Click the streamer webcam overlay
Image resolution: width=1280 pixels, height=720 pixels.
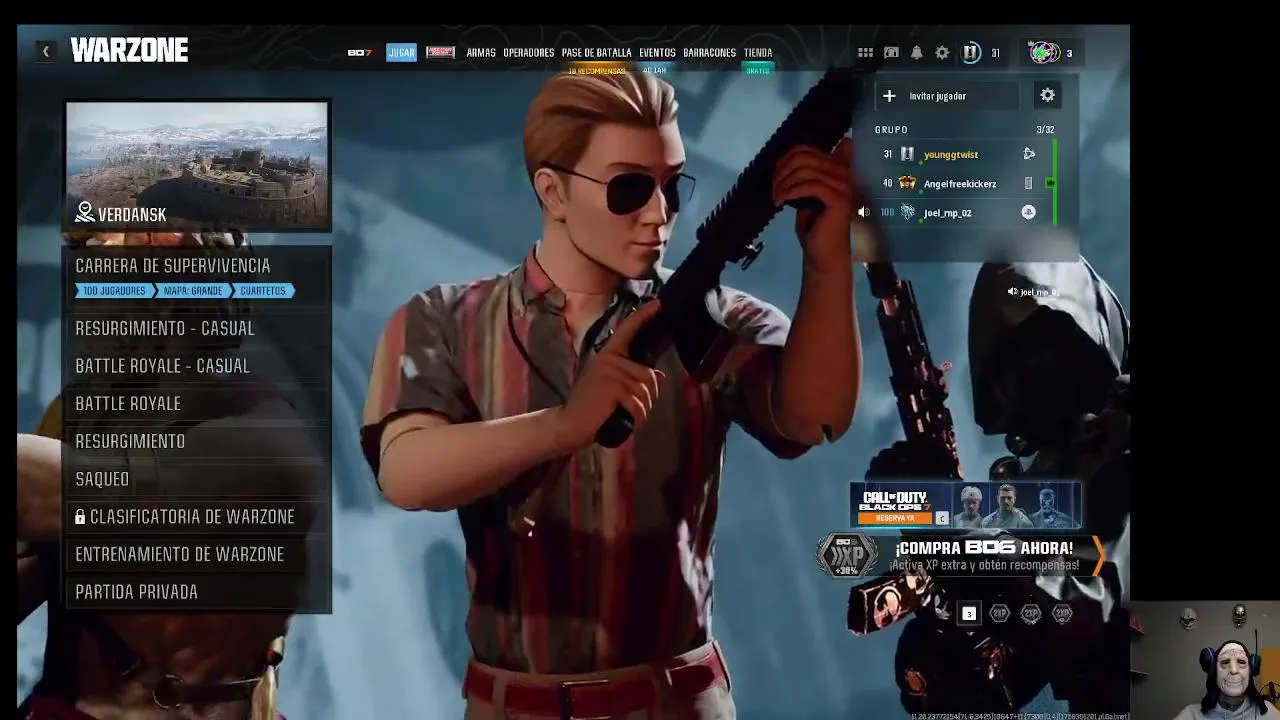1205,661
